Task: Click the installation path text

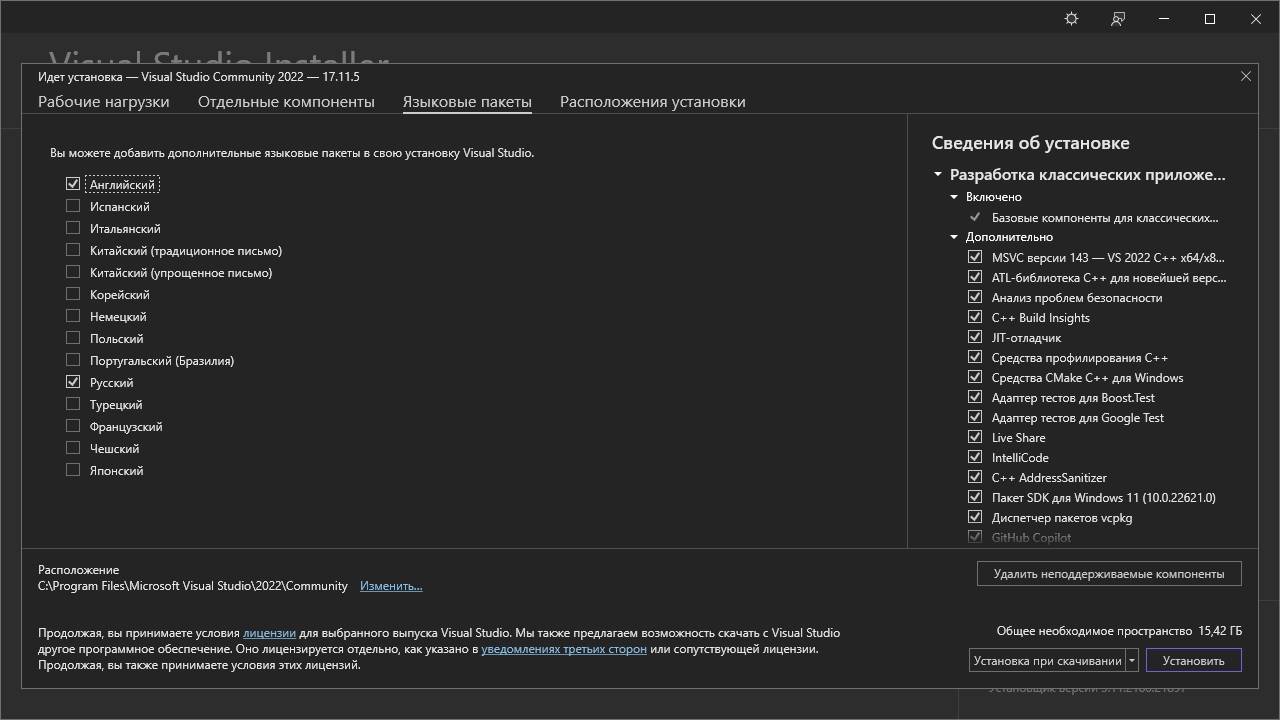Action: tap(193, 586)
